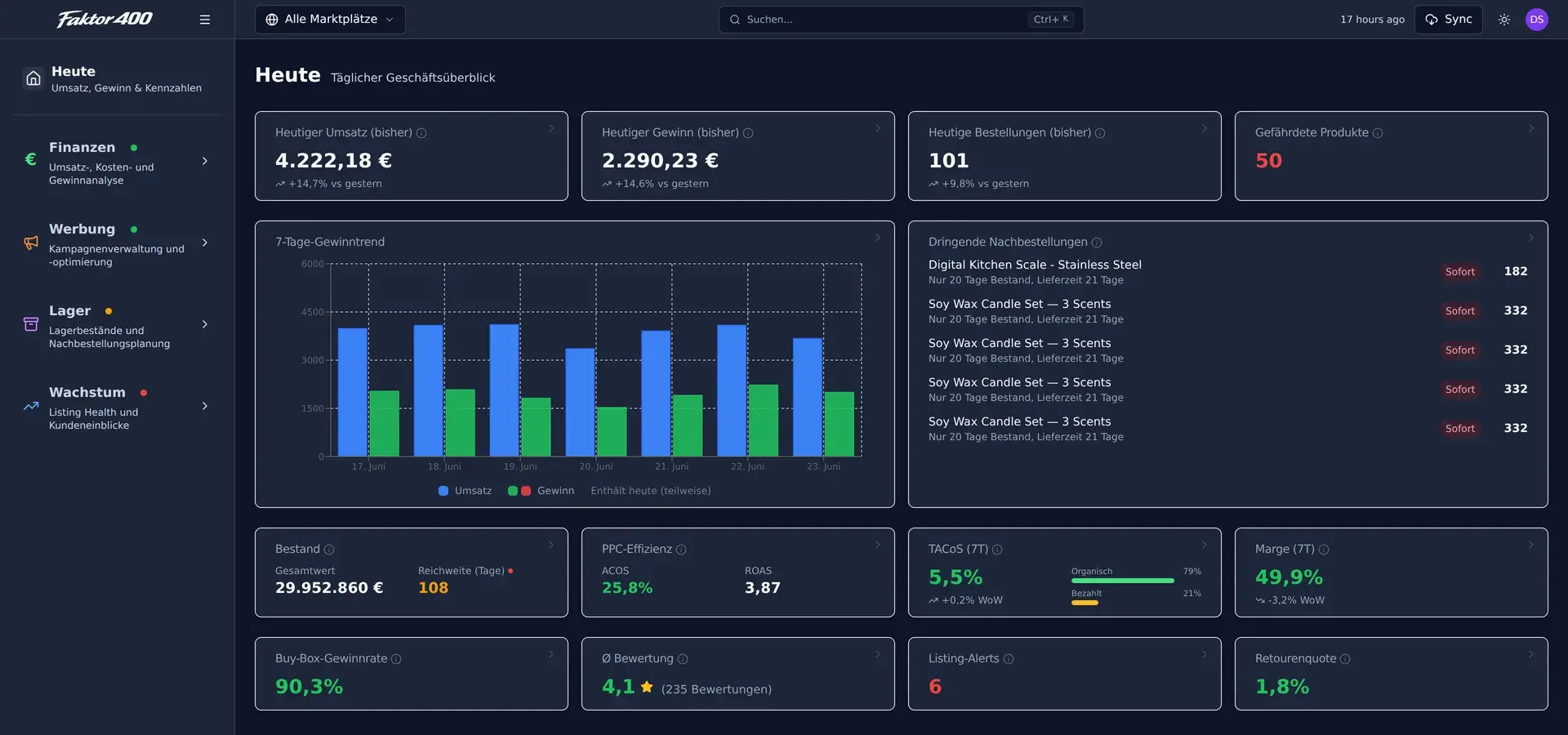Select the Werbung menu item
The image size is (1568, 735).
pyautogui.click(x=117, y=243)
